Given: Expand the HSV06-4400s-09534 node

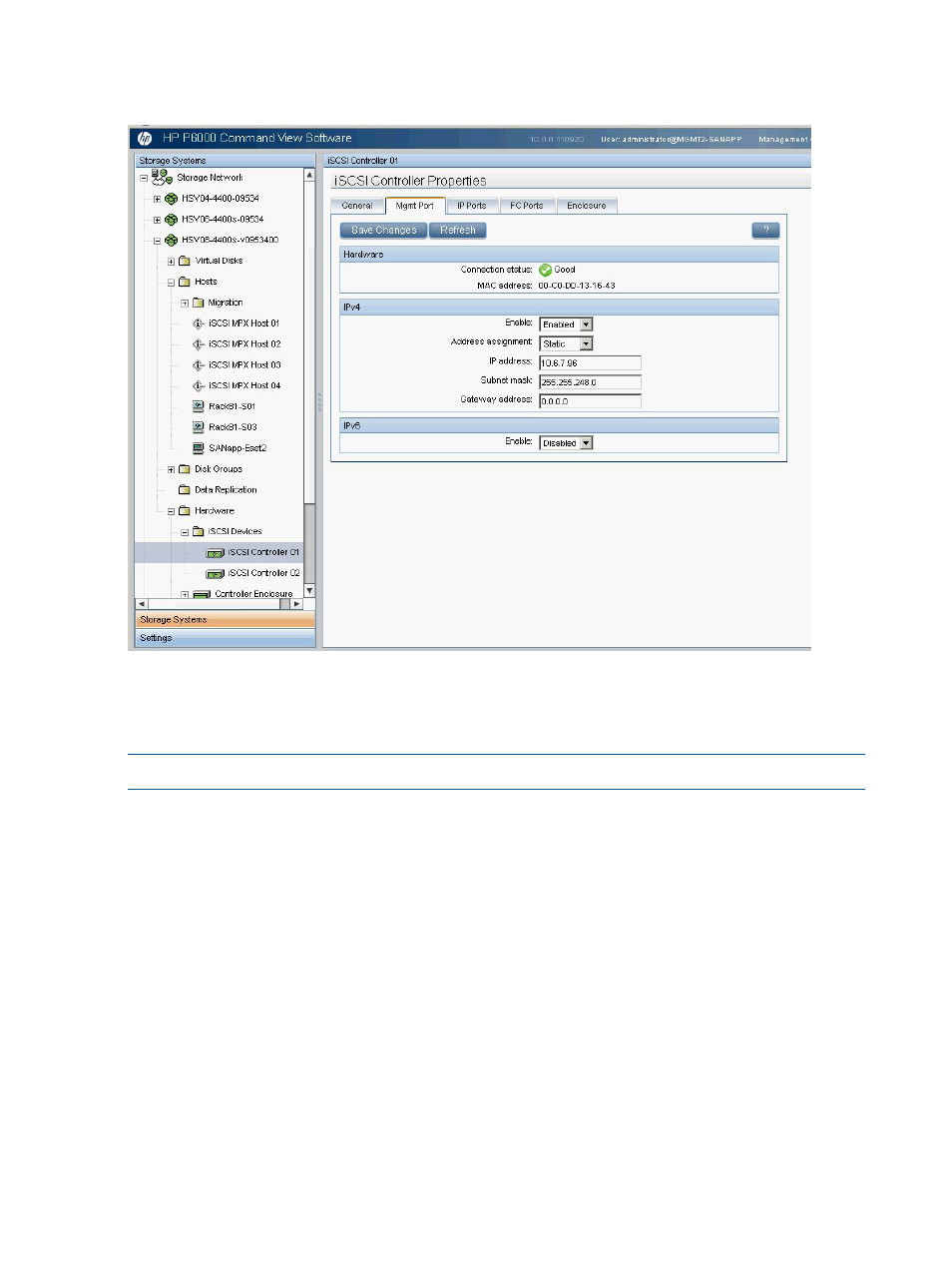Looking at the screenshot, I should click(157, 220).
